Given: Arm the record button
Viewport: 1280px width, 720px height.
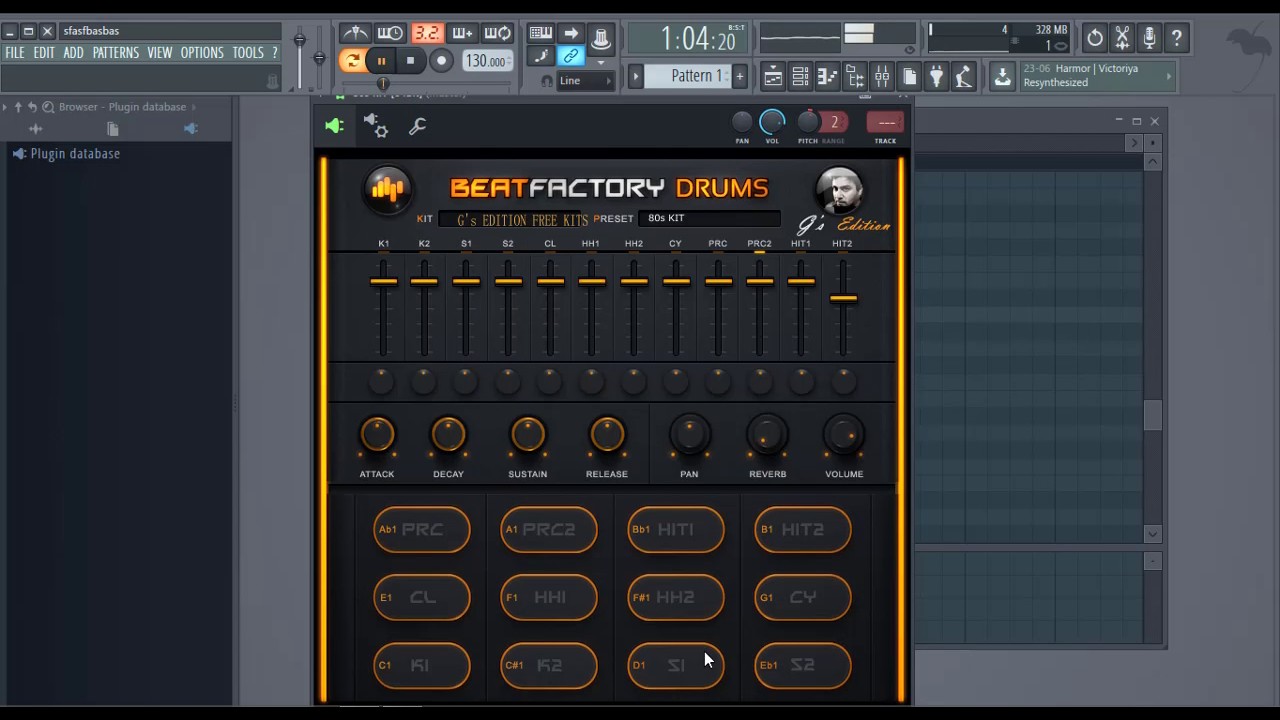Looking at the screenshot, I should (441, 61).
